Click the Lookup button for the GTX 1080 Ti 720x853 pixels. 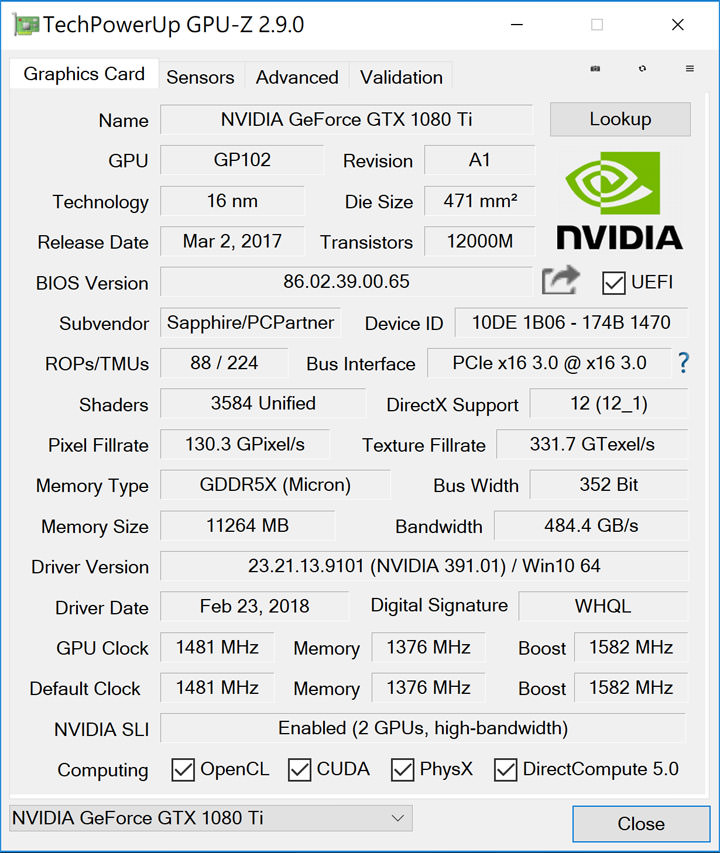pos(620,119)
